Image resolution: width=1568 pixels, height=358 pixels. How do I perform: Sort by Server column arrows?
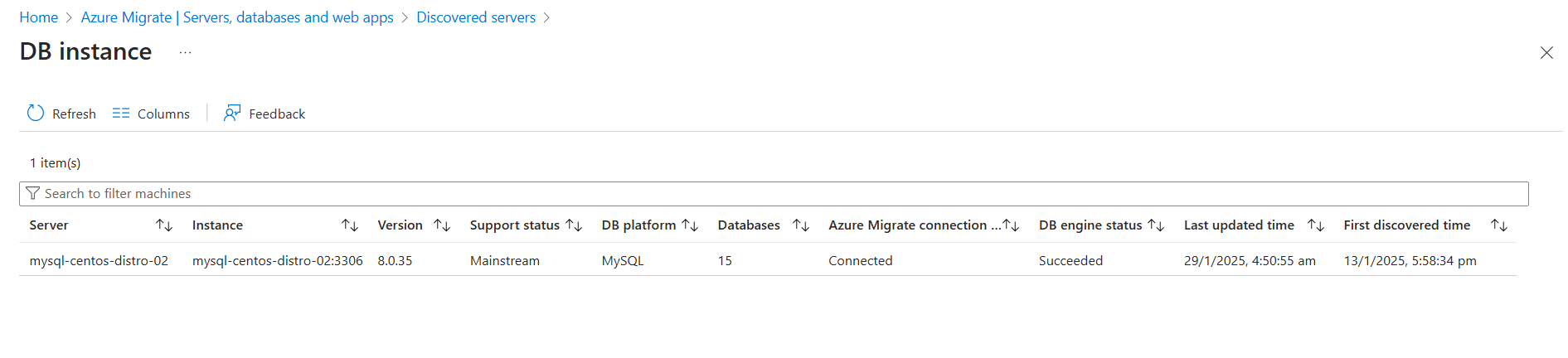[x=164, y=225]
